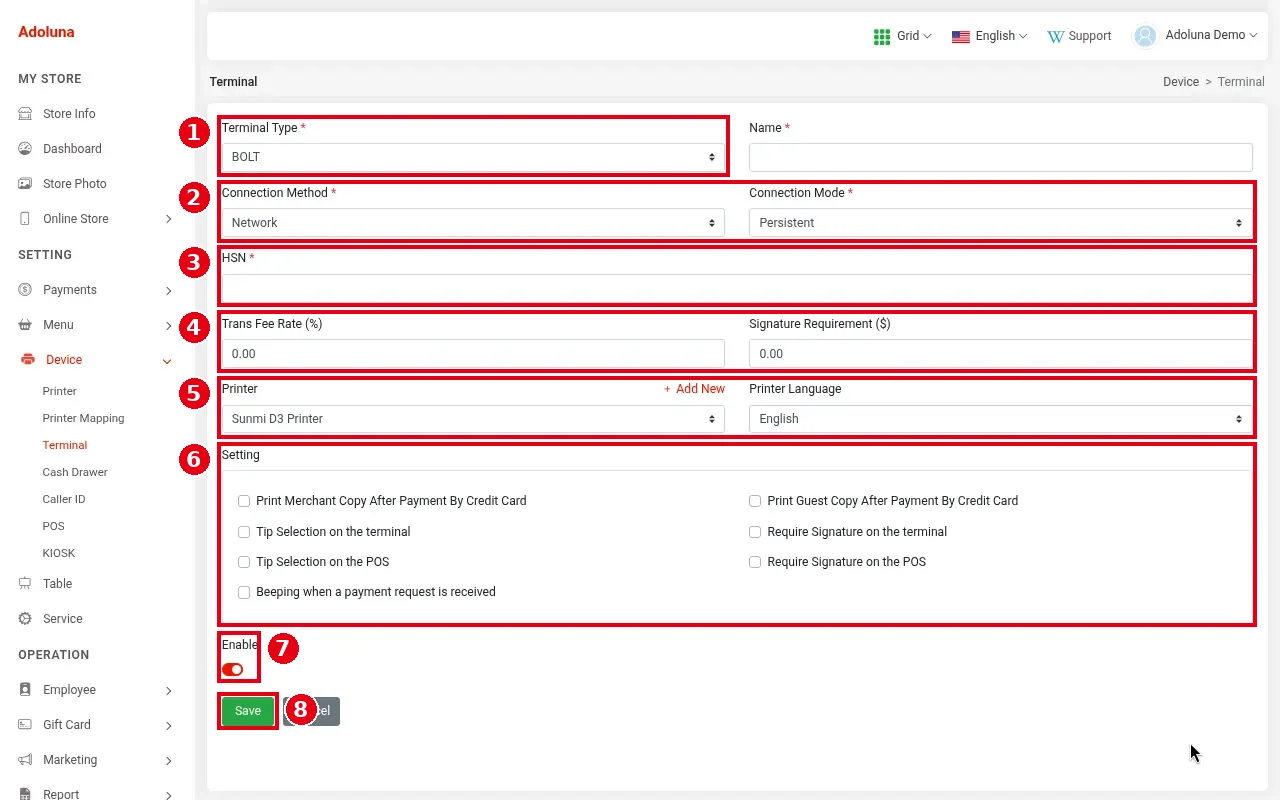Expand the Online Store chevron arrow

coord(168,219)
